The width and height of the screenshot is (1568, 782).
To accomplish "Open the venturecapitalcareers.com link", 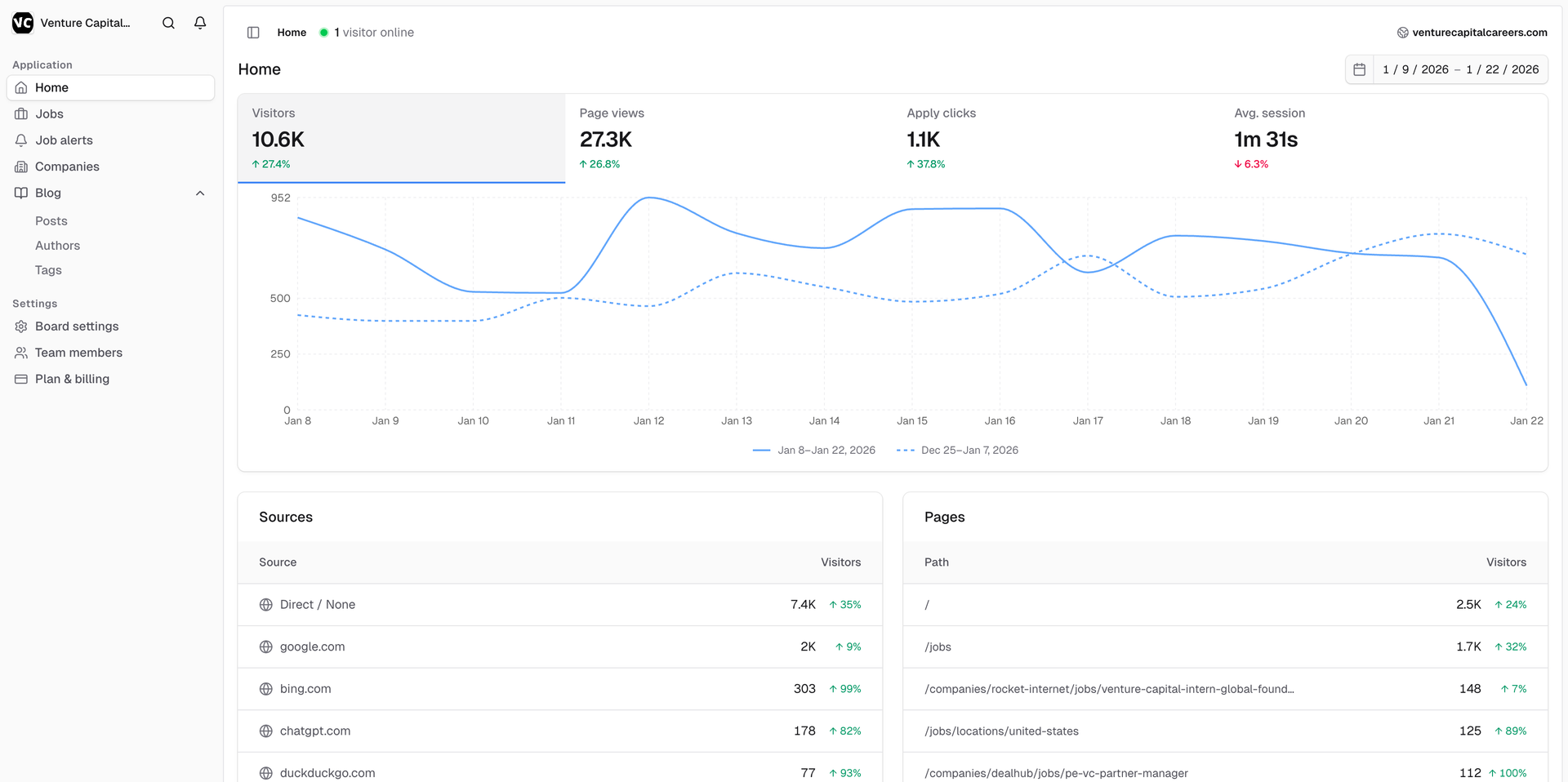I will coord(1479,33).
